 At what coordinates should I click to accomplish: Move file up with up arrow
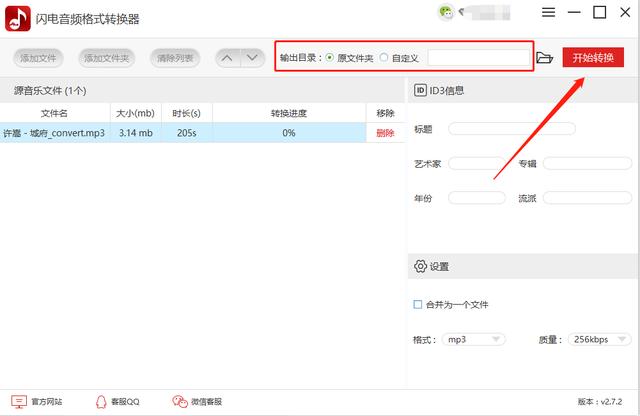228,58
